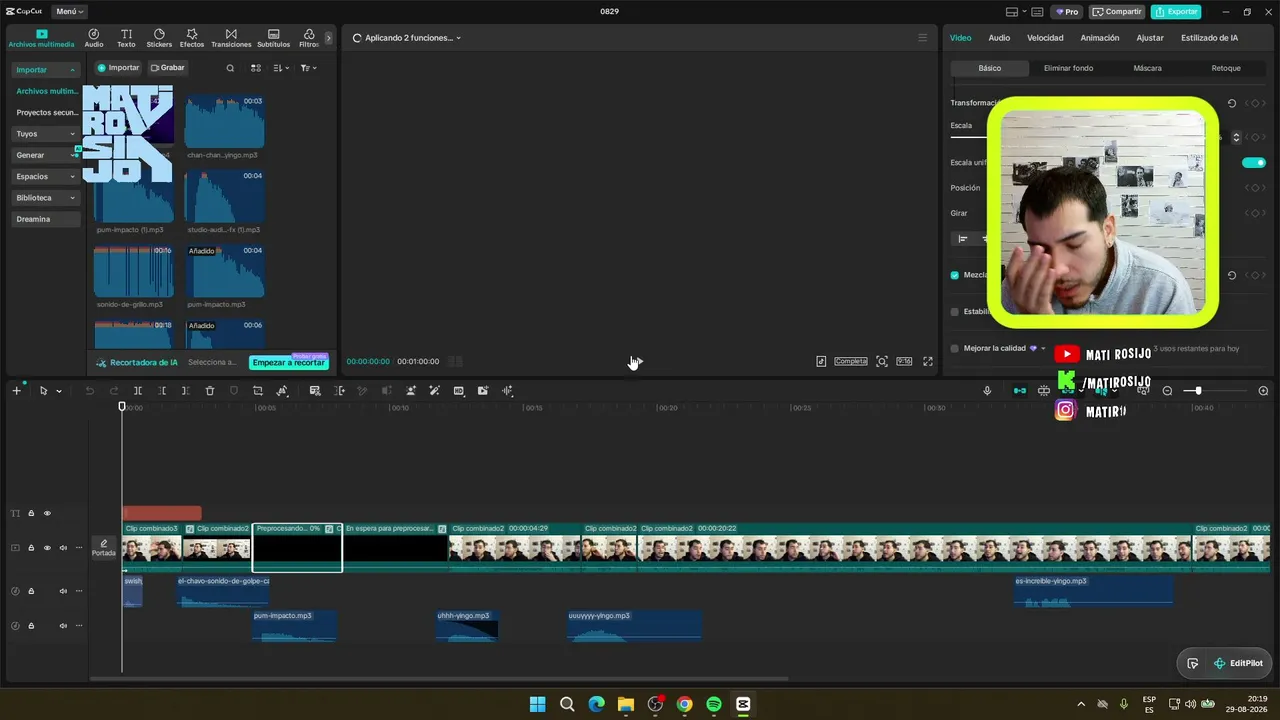
Task: Open the Subtítulos tab
Action: (x=273, y=38)
